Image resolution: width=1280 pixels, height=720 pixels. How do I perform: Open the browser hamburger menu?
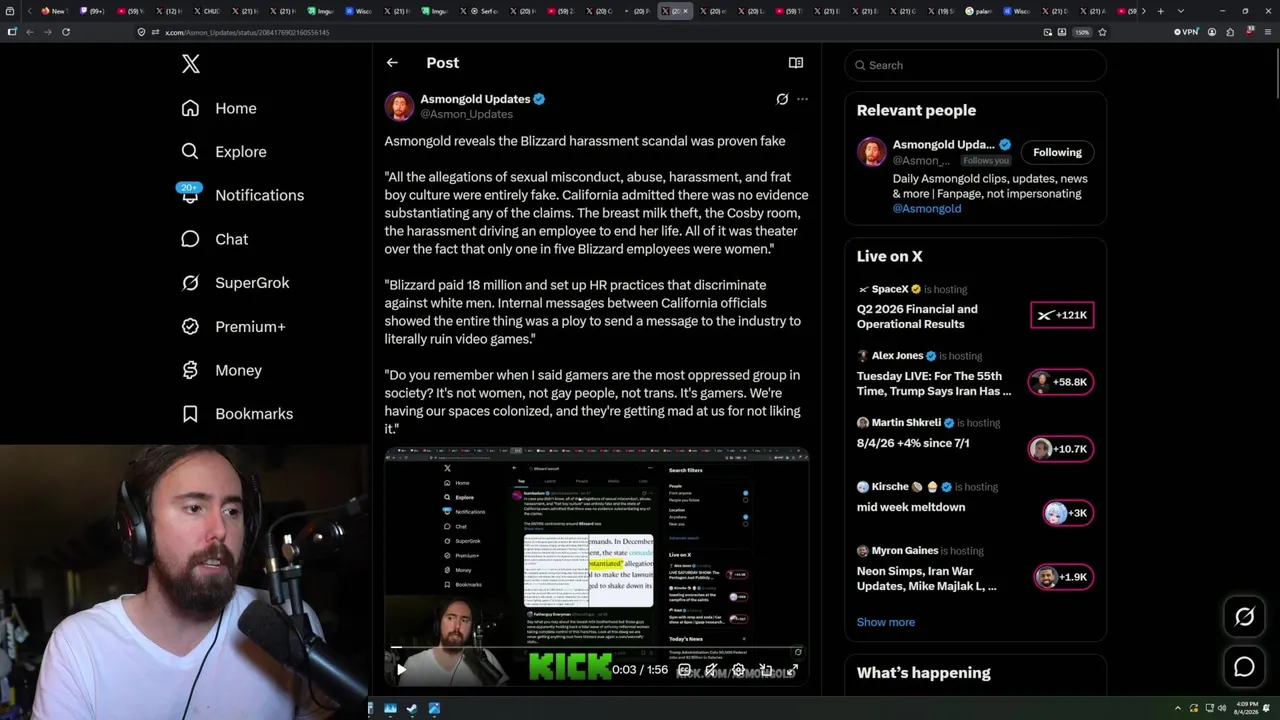(1266, 32)
